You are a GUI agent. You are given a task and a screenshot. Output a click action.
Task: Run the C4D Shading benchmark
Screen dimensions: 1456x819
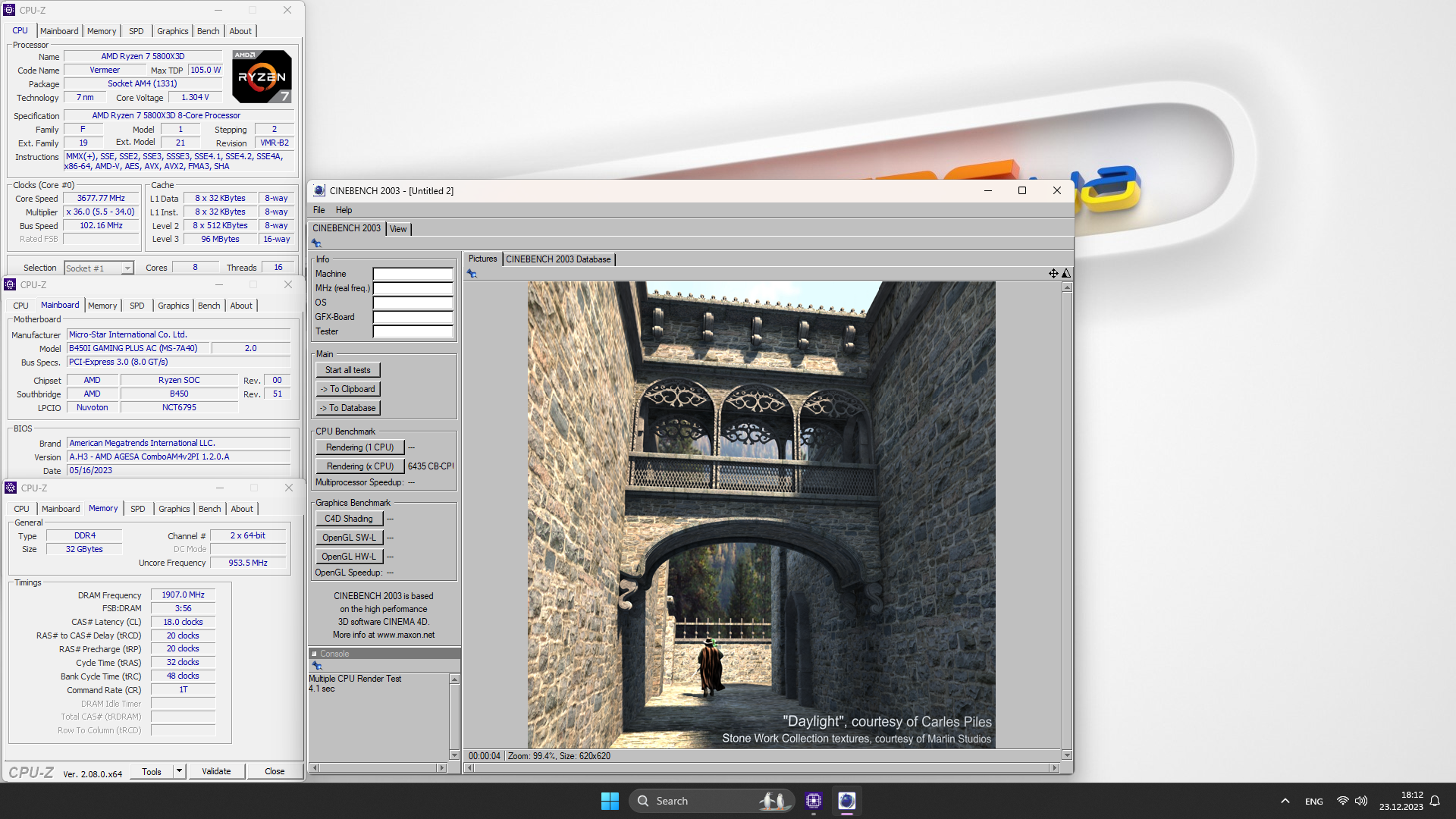click(x=349, y=519)
